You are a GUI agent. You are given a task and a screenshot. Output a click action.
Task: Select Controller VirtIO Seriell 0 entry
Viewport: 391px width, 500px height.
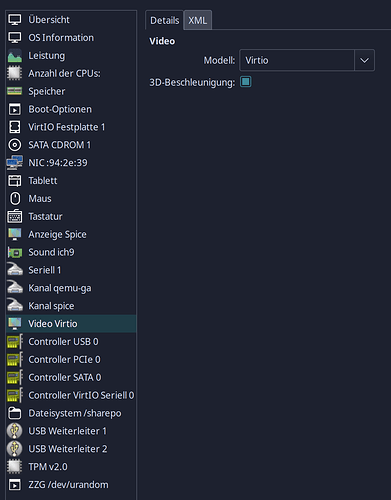pyautogui.click(x=71, y=395)
